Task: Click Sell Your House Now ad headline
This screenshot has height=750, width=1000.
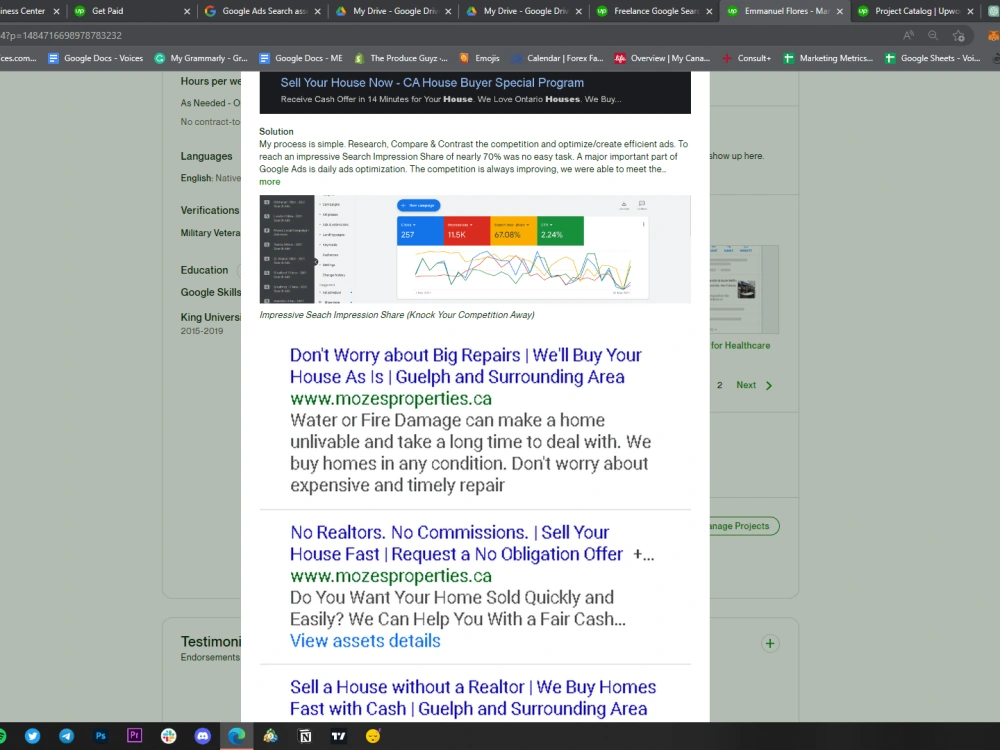Action: pyautogui.click(x=432, y=82)
